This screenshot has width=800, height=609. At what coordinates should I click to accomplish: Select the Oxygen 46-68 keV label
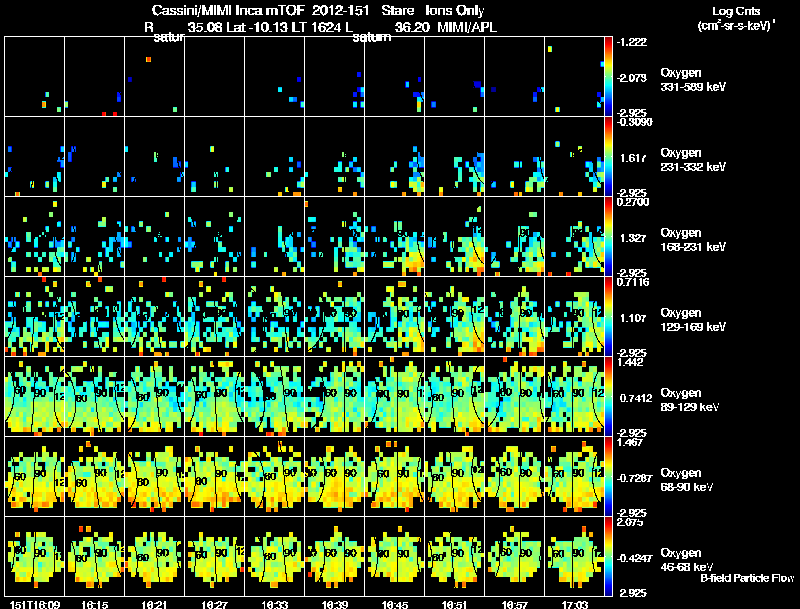point(687,560)
